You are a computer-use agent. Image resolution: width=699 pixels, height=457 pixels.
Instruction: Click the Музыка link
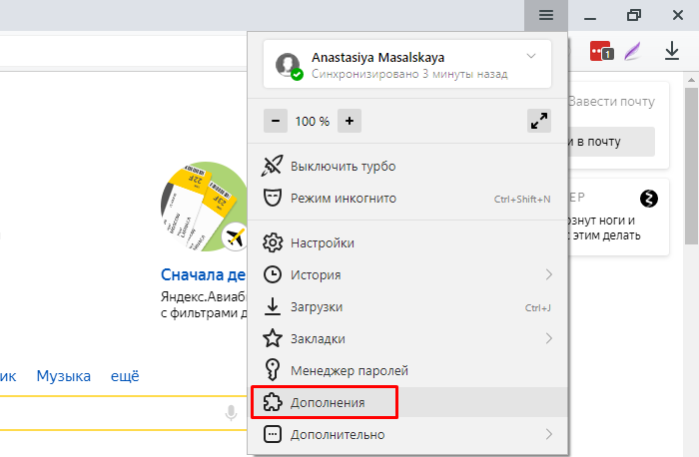(x=63, y=376)
